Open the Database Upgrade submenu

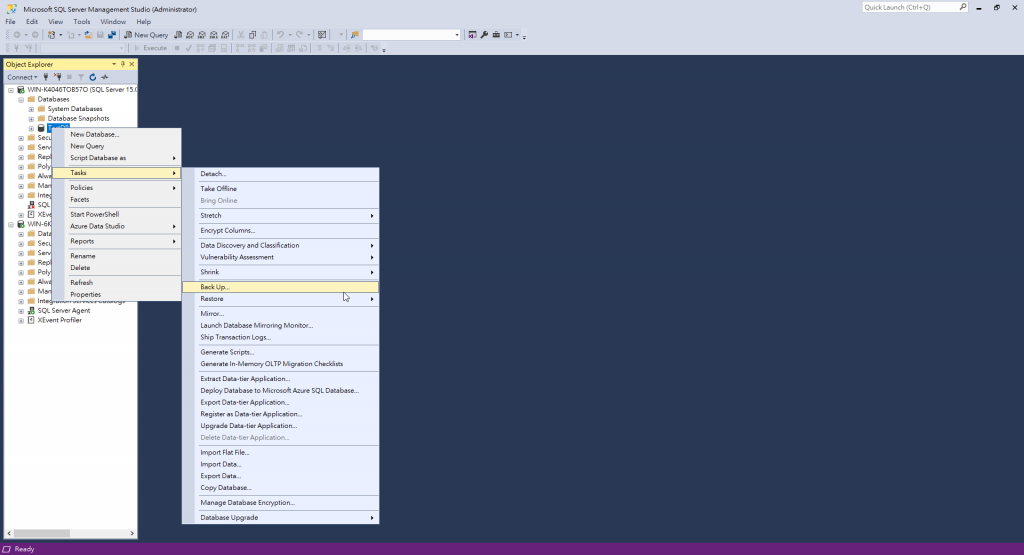pos(280,518)
